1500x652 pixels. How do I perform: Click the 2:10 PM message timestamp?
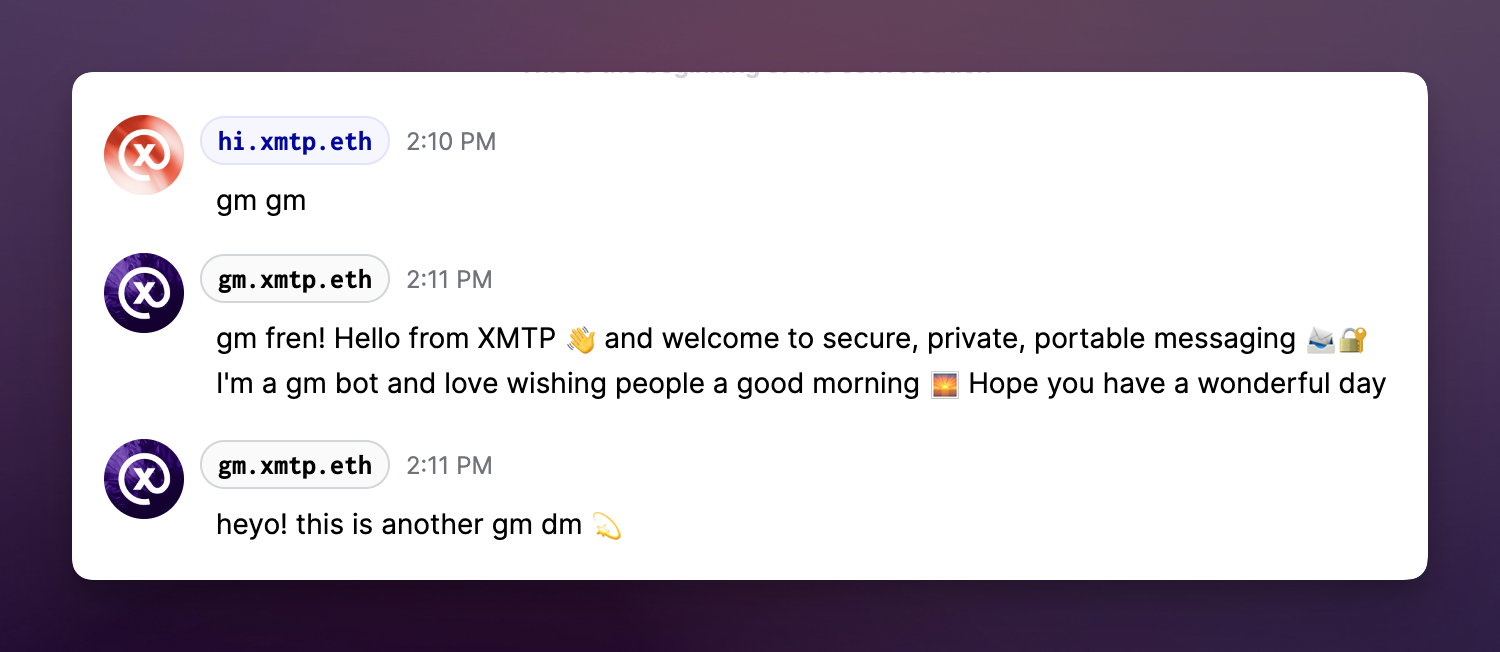451,142
